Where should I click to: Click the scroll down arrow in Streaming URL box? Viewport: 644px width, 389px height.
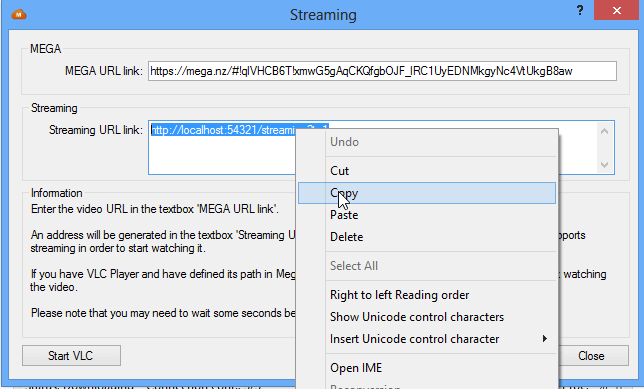(604, 165)
